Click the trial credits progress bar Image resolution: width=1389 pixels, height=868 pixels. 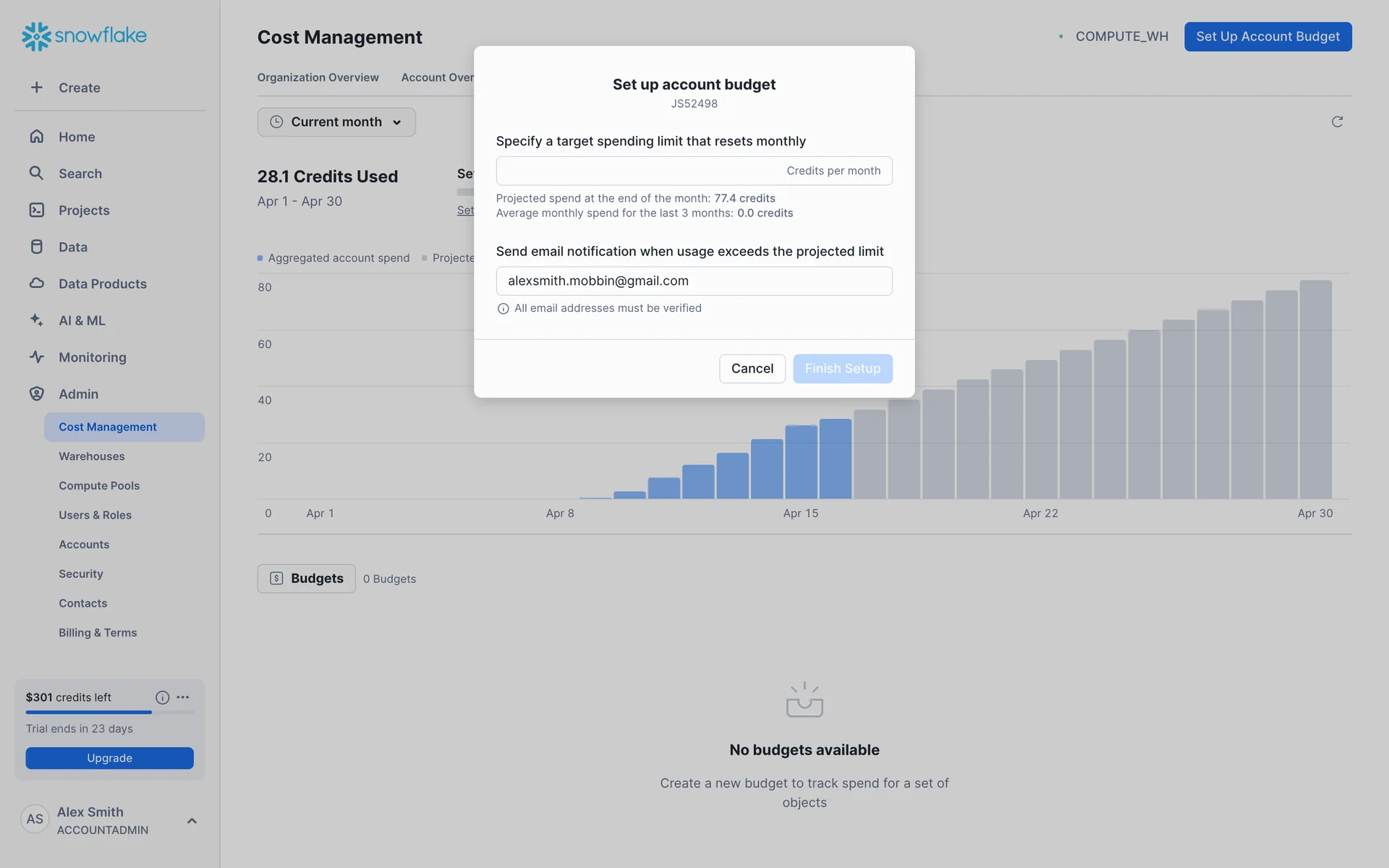(x=109, y=712)
